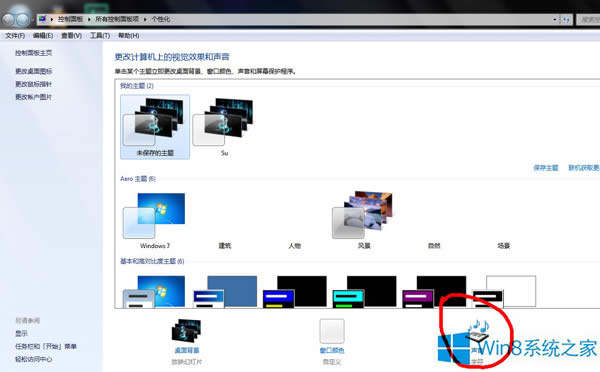Select the 建筑 theme label
The image size is (600, 372).
[x=225, y=246]
